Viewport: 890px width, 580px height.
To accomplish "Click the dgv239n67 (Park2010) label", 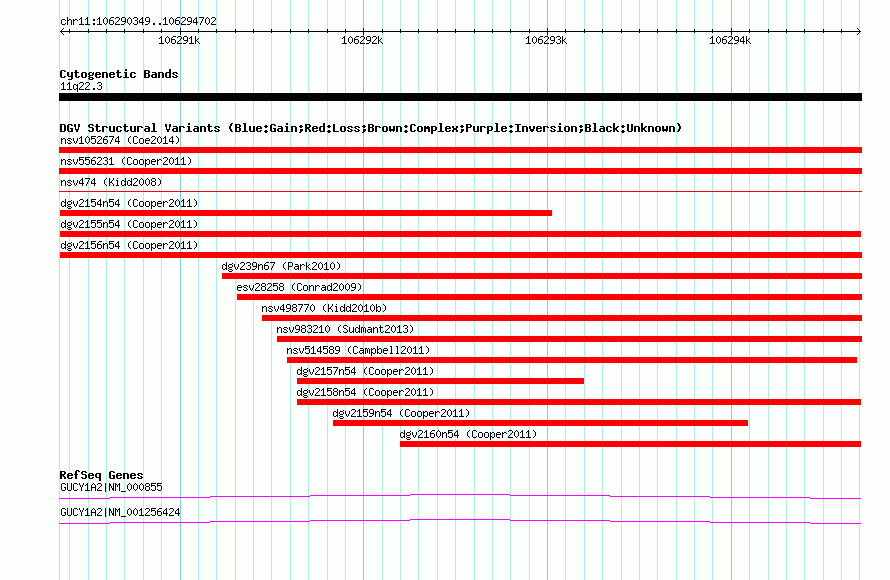I will tap(281, 266).
